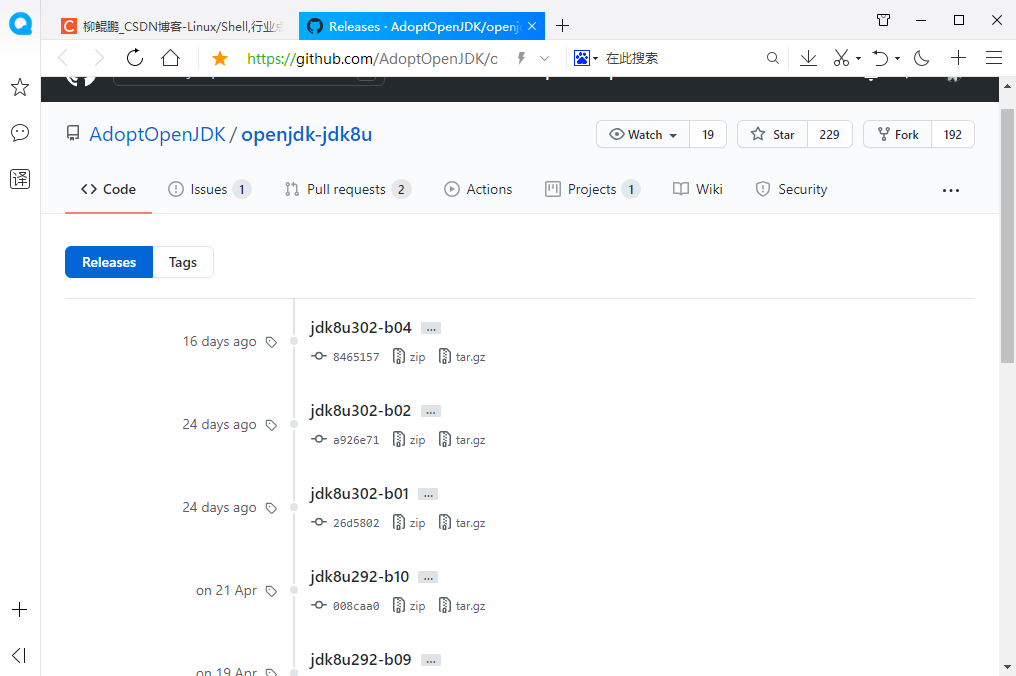Viewport: 1016px width, 676px height.
Task: Switch to the Wiki tab
Action: click(698, 189)
